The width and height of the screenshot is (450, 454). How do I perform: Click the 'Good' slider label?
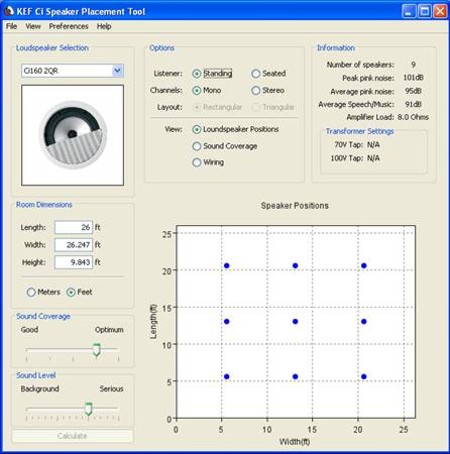tap(29, 330)
